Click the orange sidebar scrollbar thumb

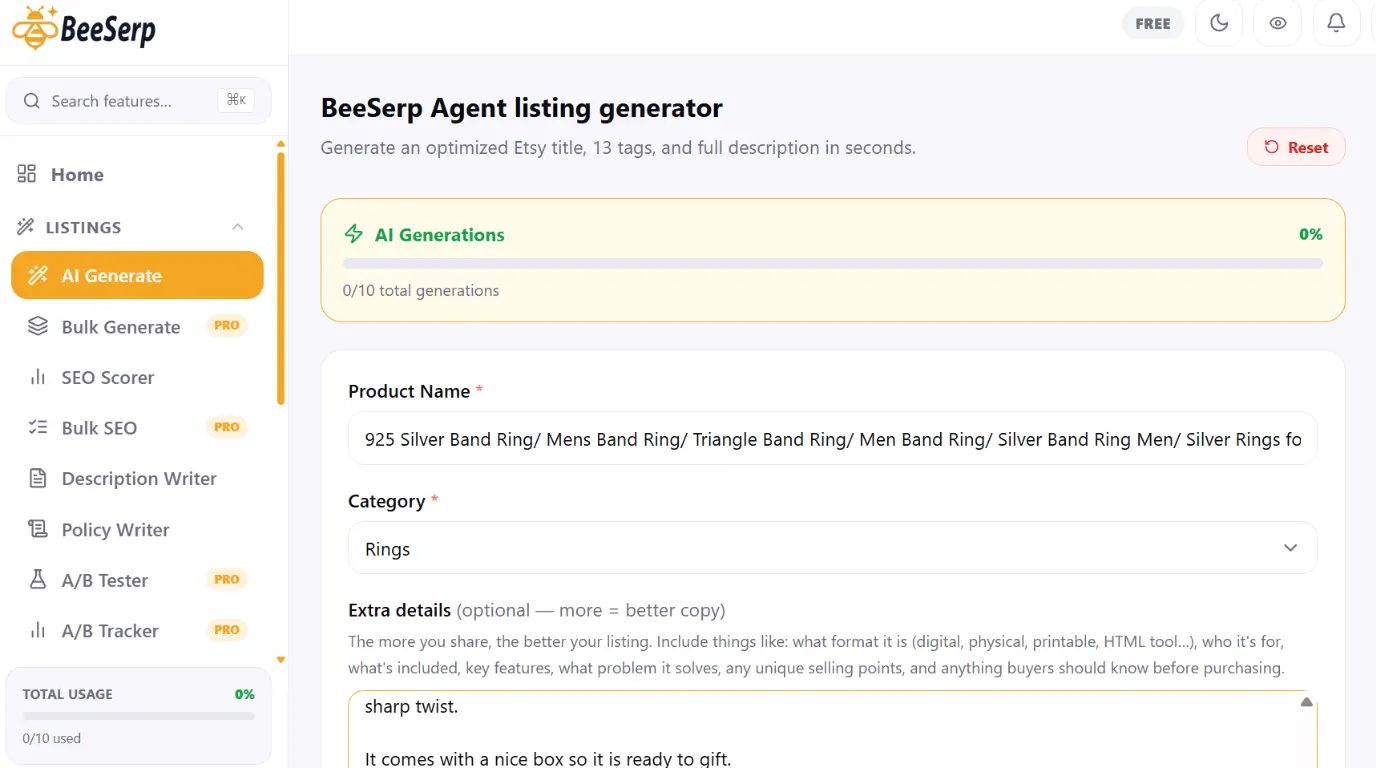[x=281, y=278]
